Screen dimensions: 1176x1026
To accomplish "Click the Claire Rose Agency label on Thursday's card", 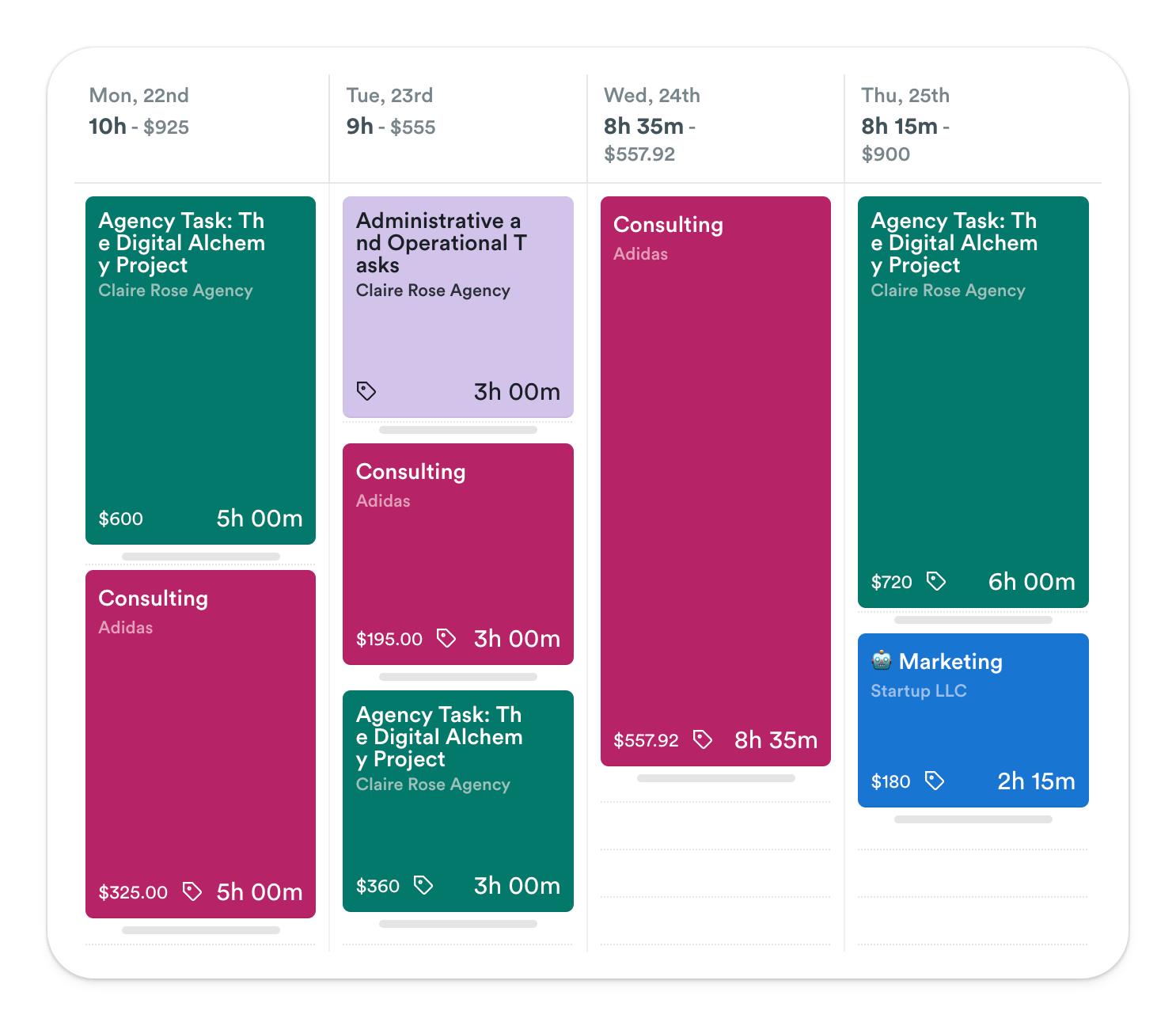I will click(948, 291).
